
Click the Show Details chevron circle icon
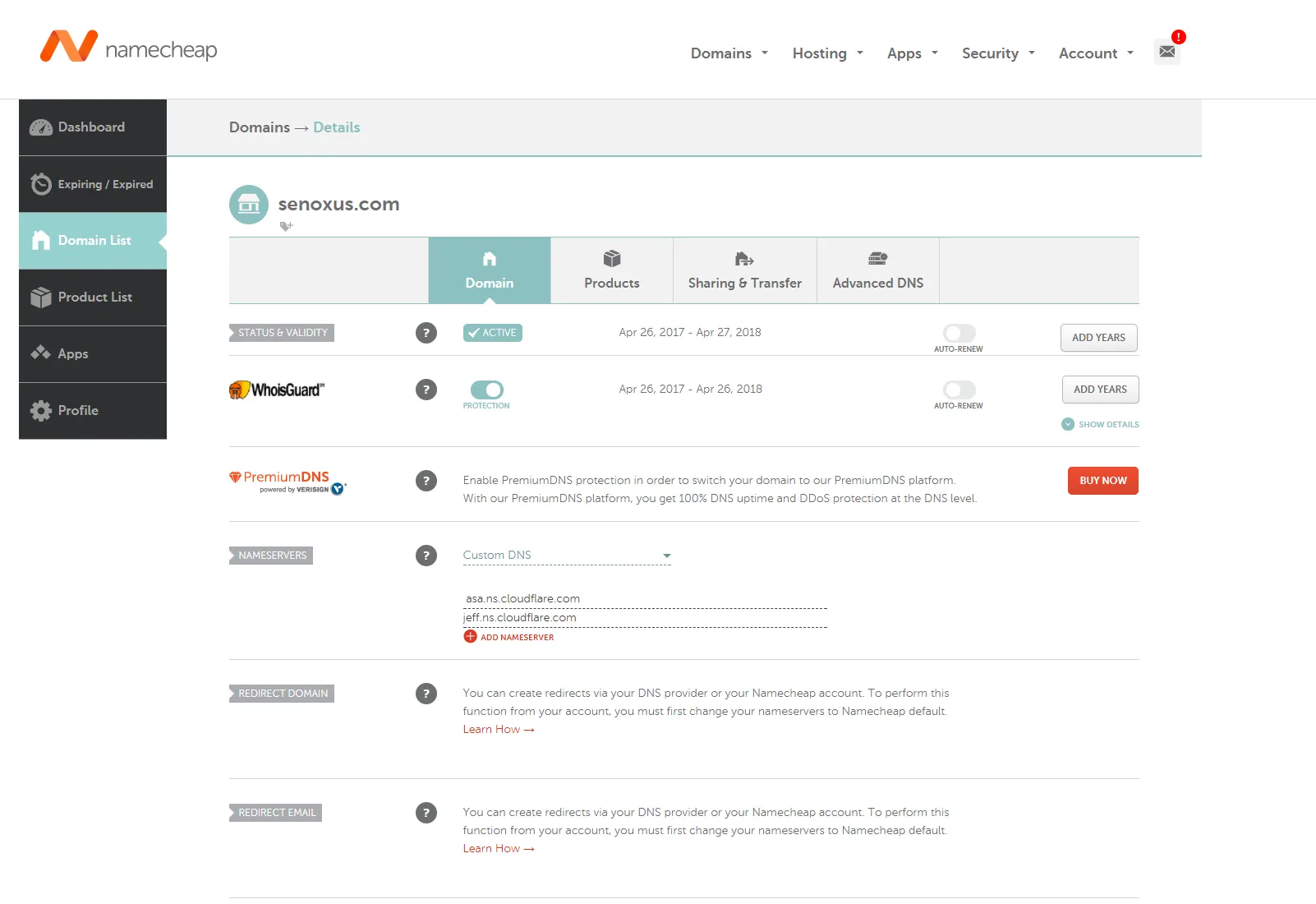pos(1068,424)
